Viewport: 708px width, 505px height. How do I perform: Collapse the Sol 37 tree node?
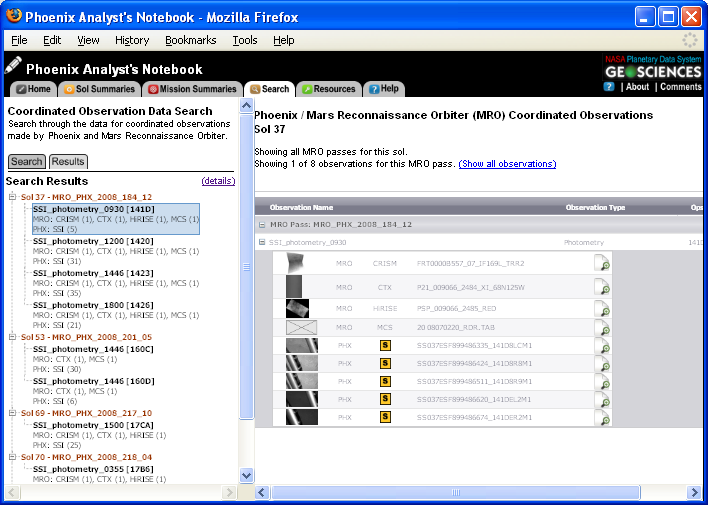(13, 197)
